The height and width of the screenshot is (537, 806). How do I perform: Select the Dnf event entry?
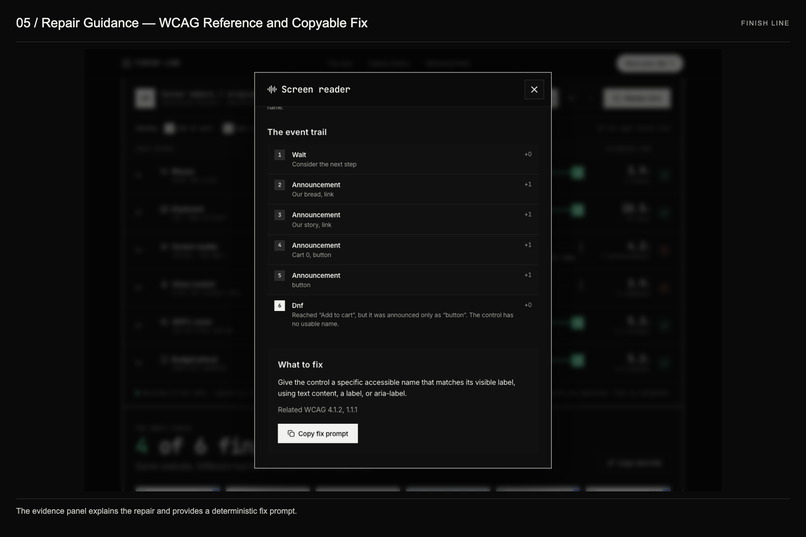403,314
